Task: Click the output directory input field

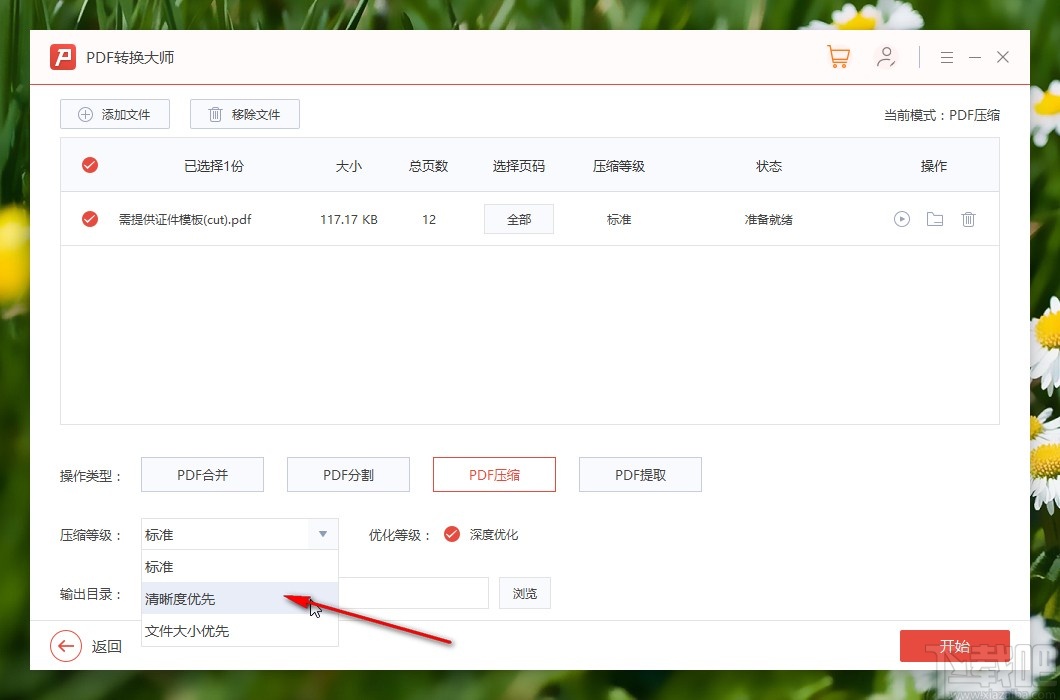Action: pyautogui.click(x=420, y=592)
